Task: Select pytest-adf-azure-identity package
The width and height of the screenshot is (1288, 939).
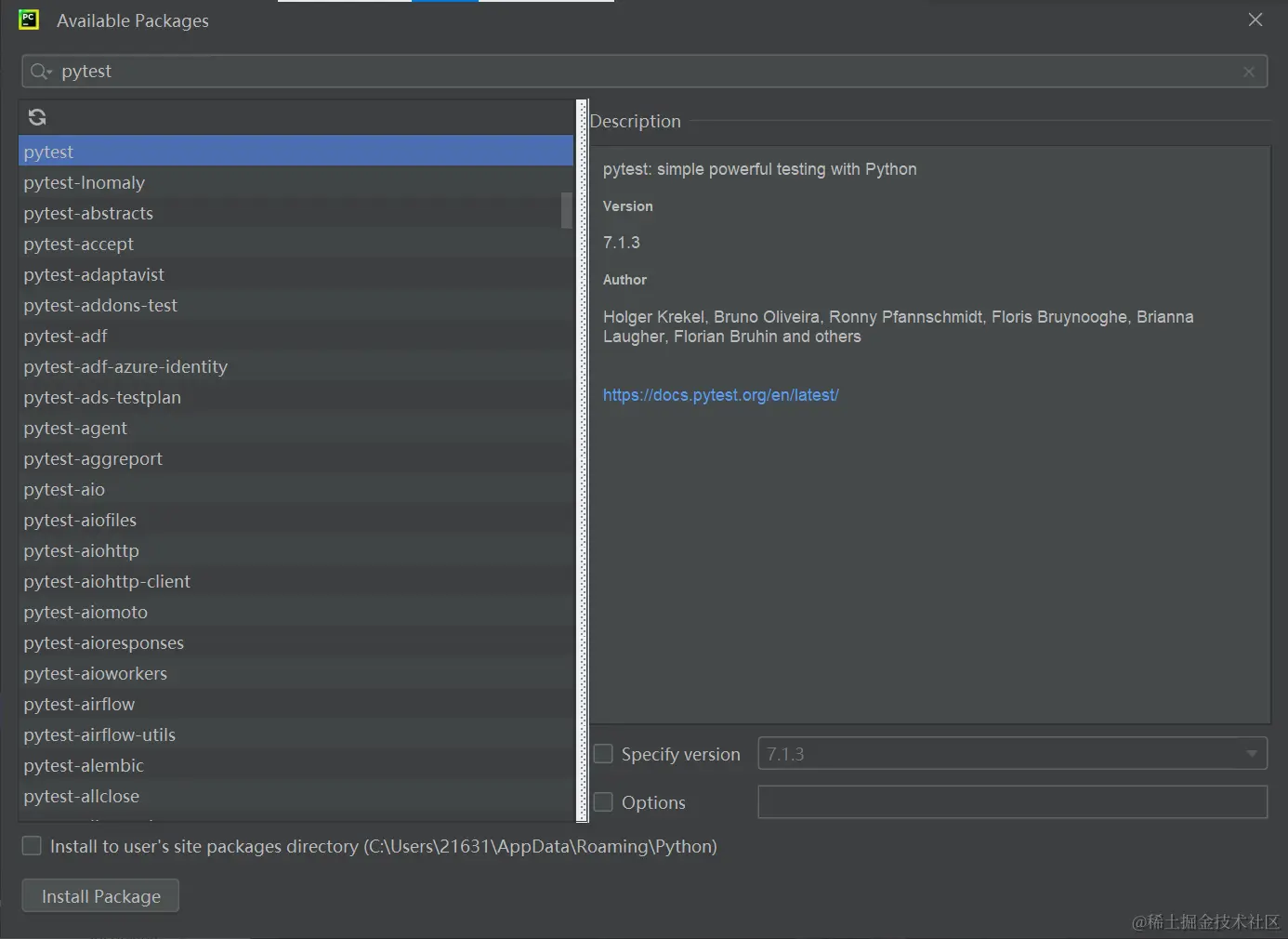Action: pyautogui.click(x=296, y=366)
